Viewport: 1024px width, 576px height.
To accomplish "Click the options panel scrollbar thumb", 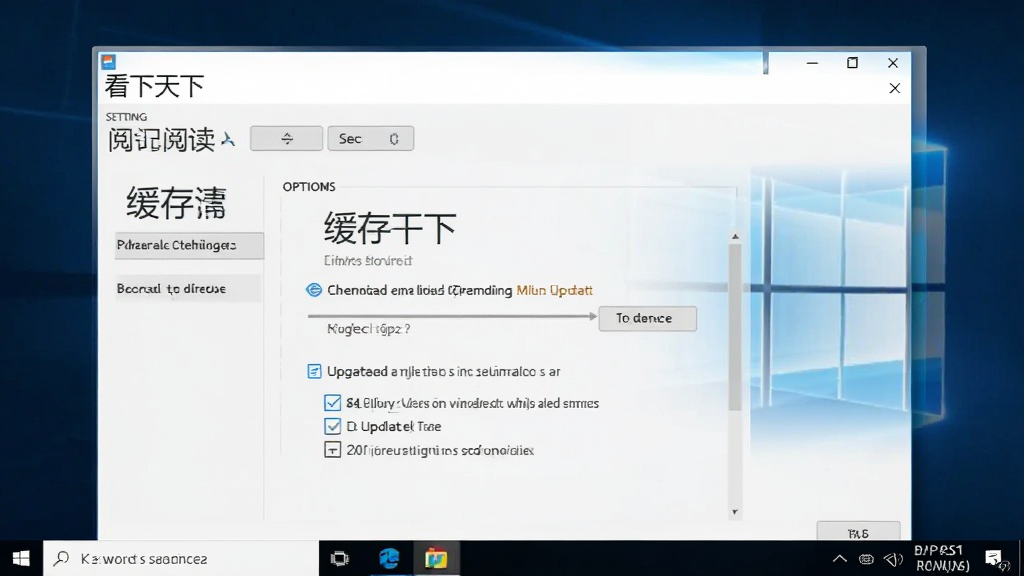I will coord(735,327).
